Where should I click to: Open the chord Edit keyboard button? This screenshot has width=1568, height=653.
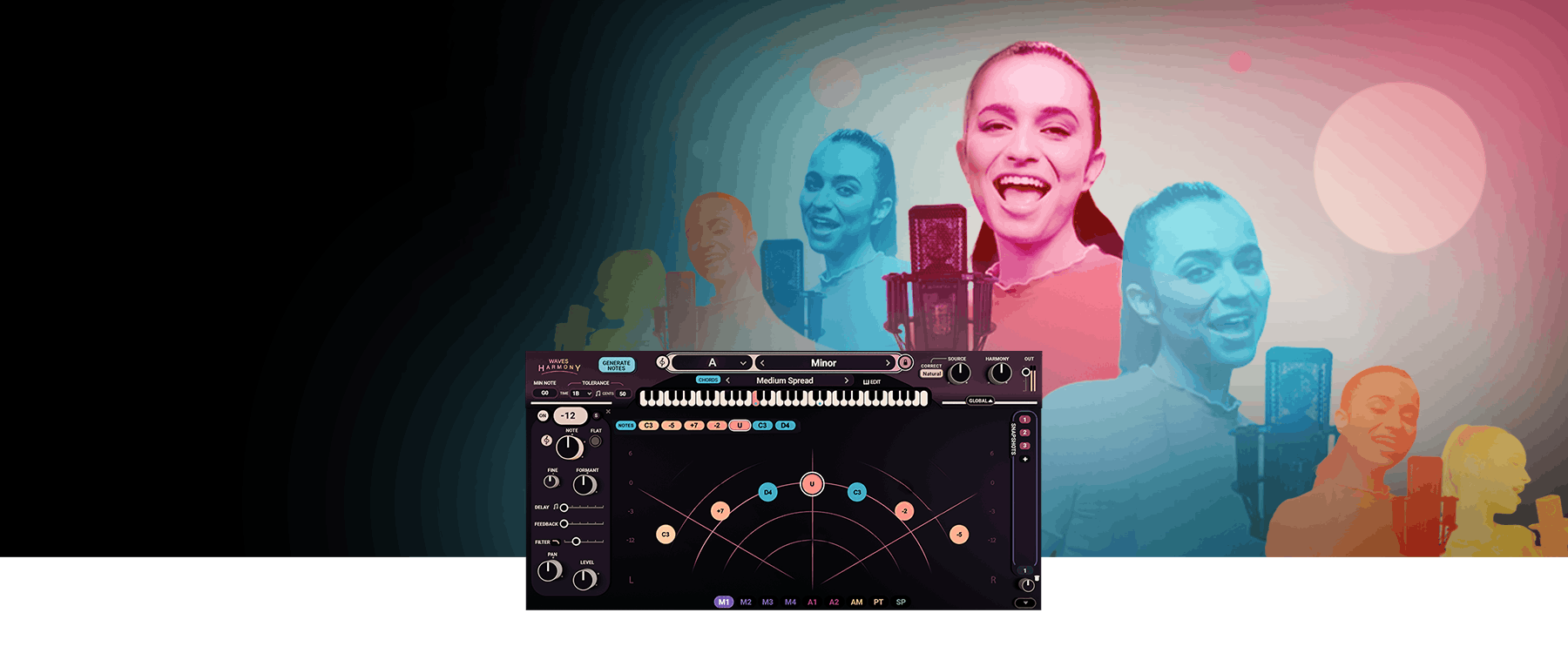872,382
